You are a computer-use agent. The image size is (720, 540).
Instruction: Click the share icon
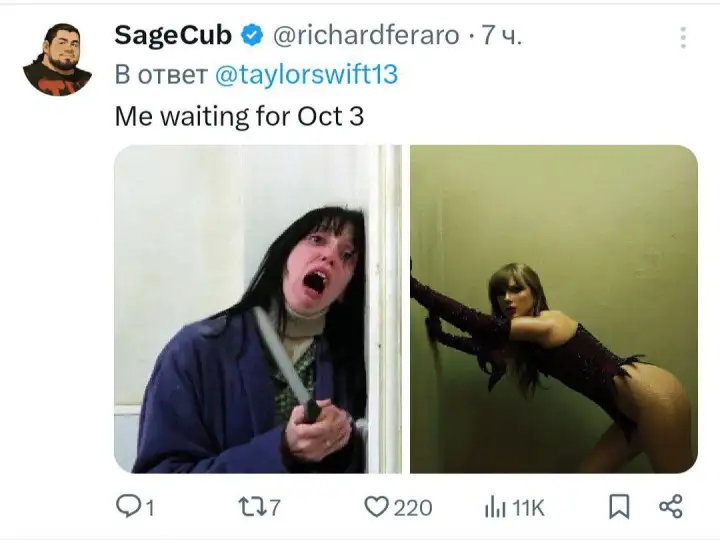click(x=671, y=506)
